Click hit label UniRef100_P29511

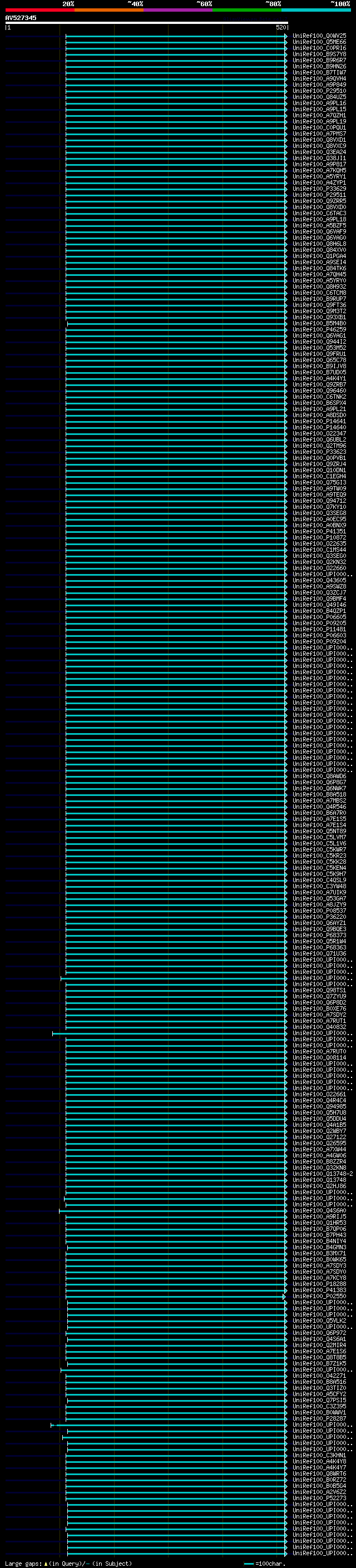(x=319, y=195)
